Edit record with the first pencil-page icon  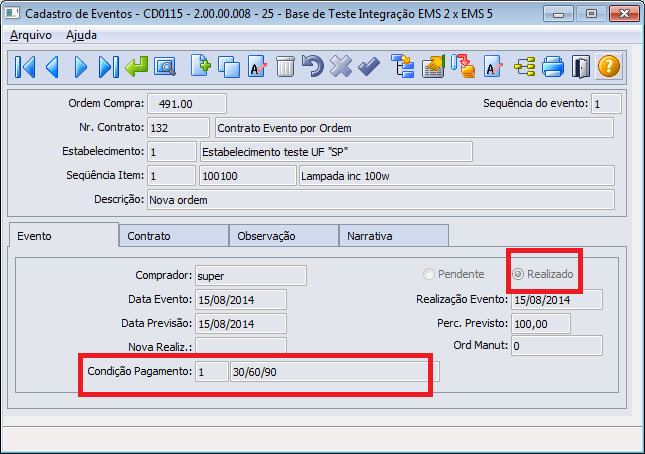[x=257, y=67]
